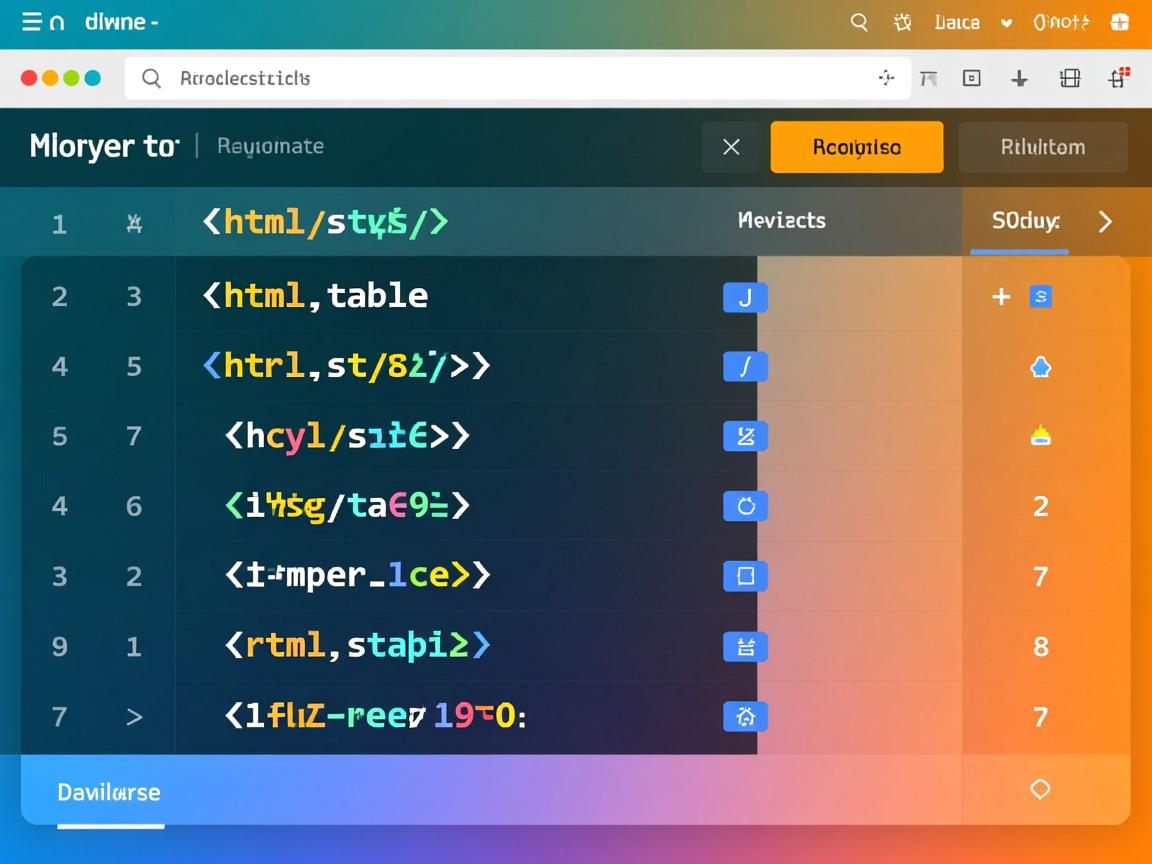1152x864 pixels.
Task: Toggle the blue square box icon in the <t-mper_lce> row
Action: pos(745,576)
